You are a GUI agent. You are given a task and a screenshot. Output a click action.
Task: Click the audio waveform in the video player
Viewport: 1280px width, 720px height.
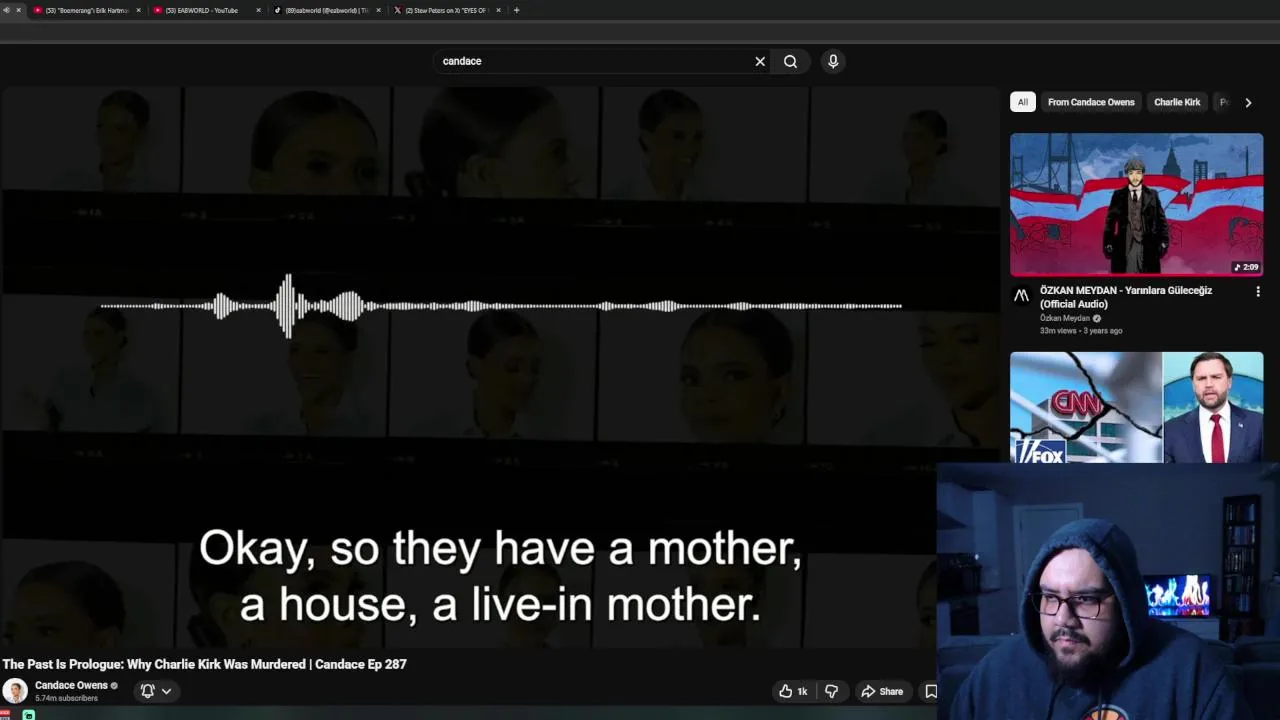(500, 306)
